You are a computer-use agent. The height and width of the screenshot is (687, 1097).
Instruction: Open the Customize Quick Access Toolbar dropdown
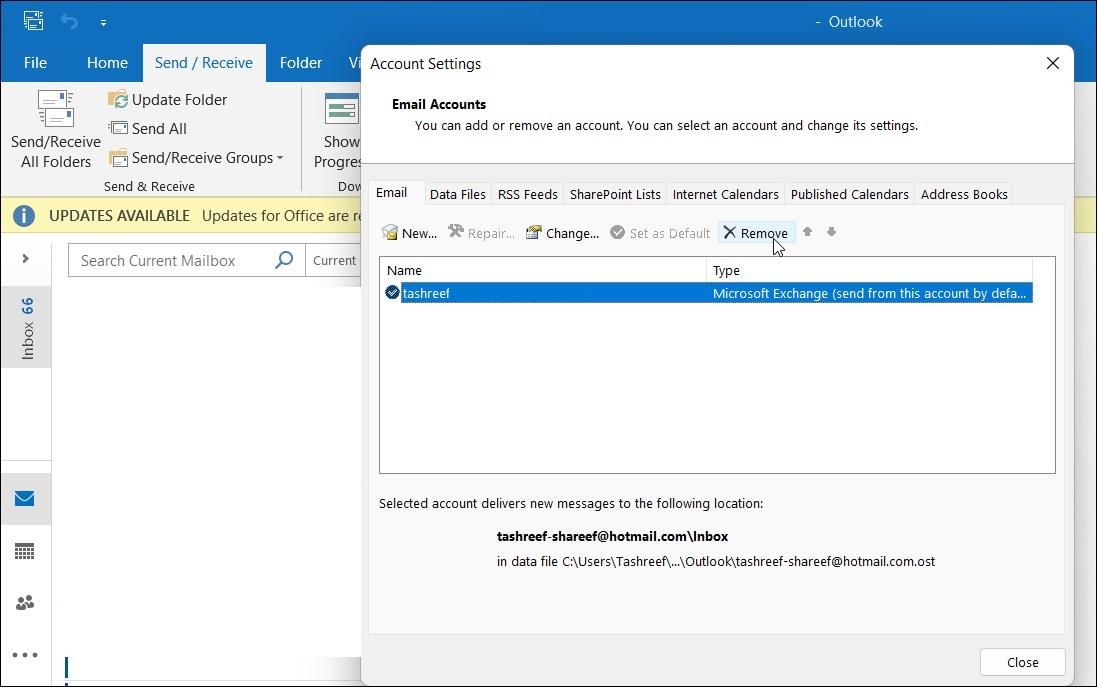pos(103,22)
